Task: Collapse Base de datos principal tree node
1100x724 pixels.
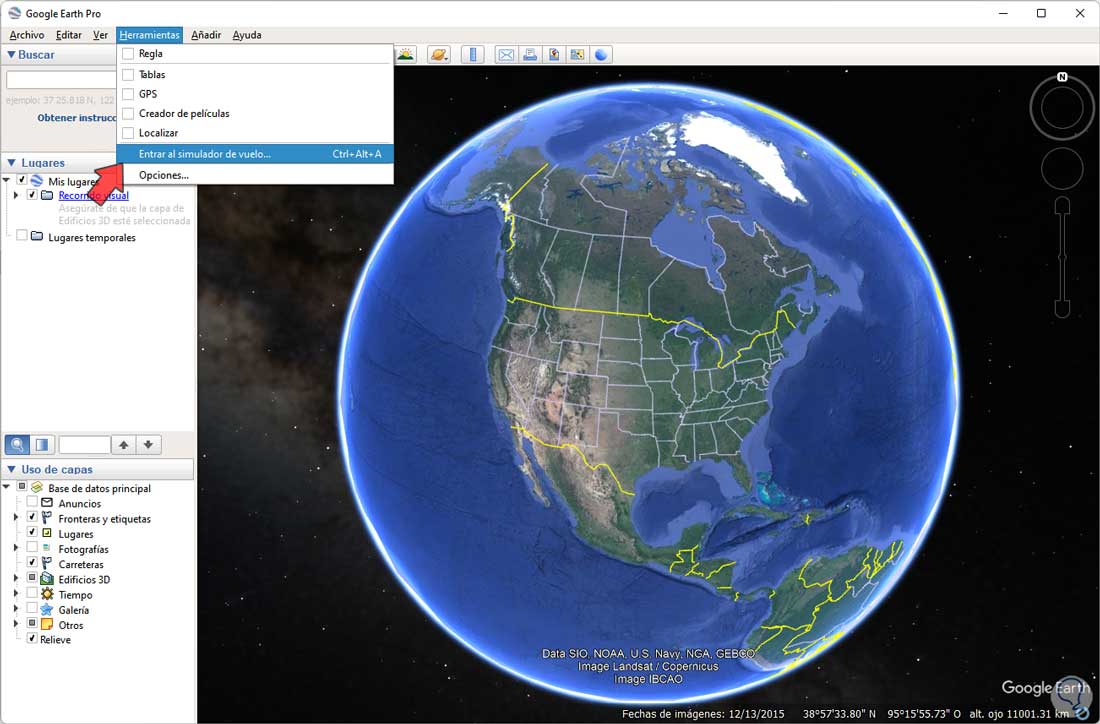Action: tap(7, 488)
